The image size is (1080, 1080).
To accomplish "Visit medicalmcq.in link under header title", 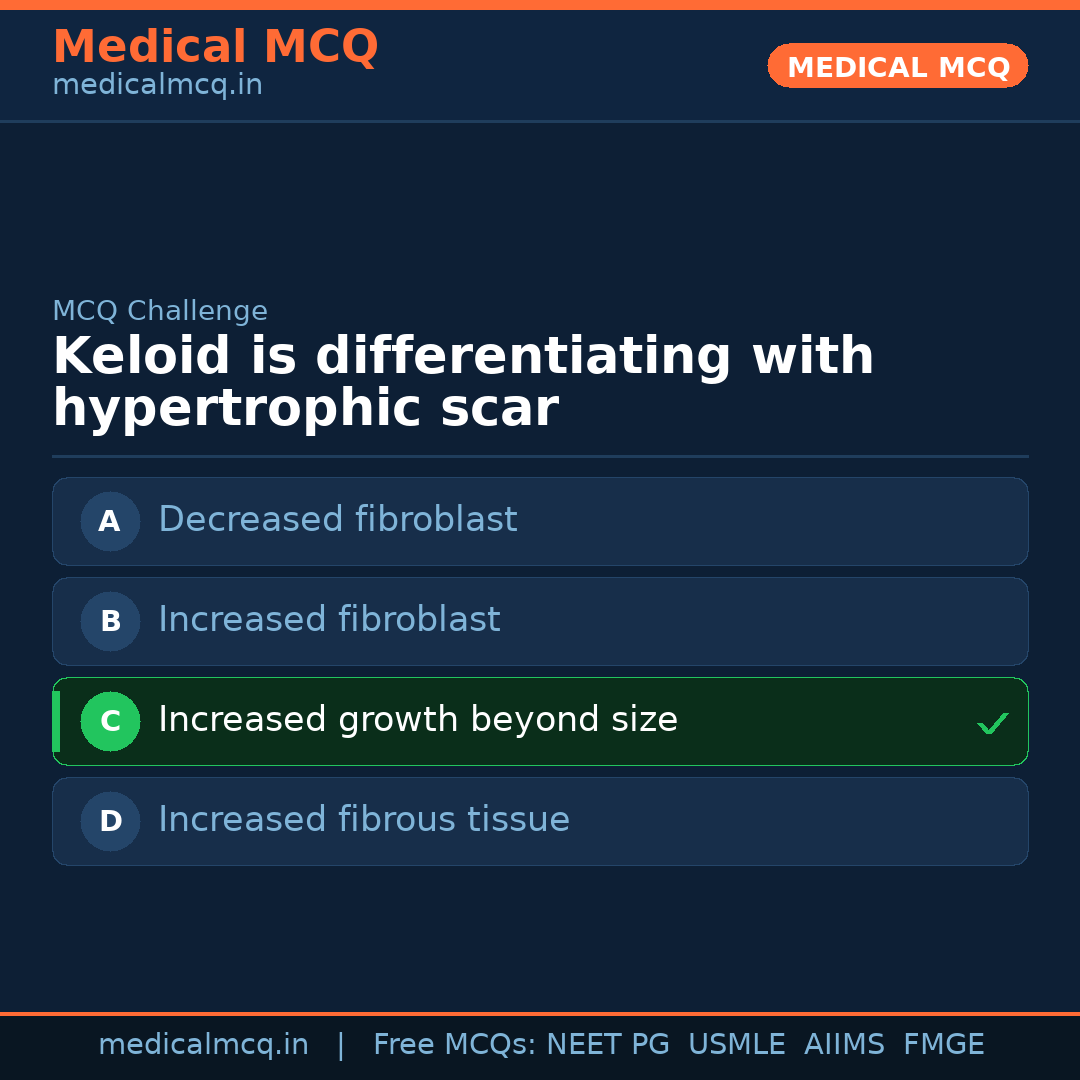I will (157, 86).
